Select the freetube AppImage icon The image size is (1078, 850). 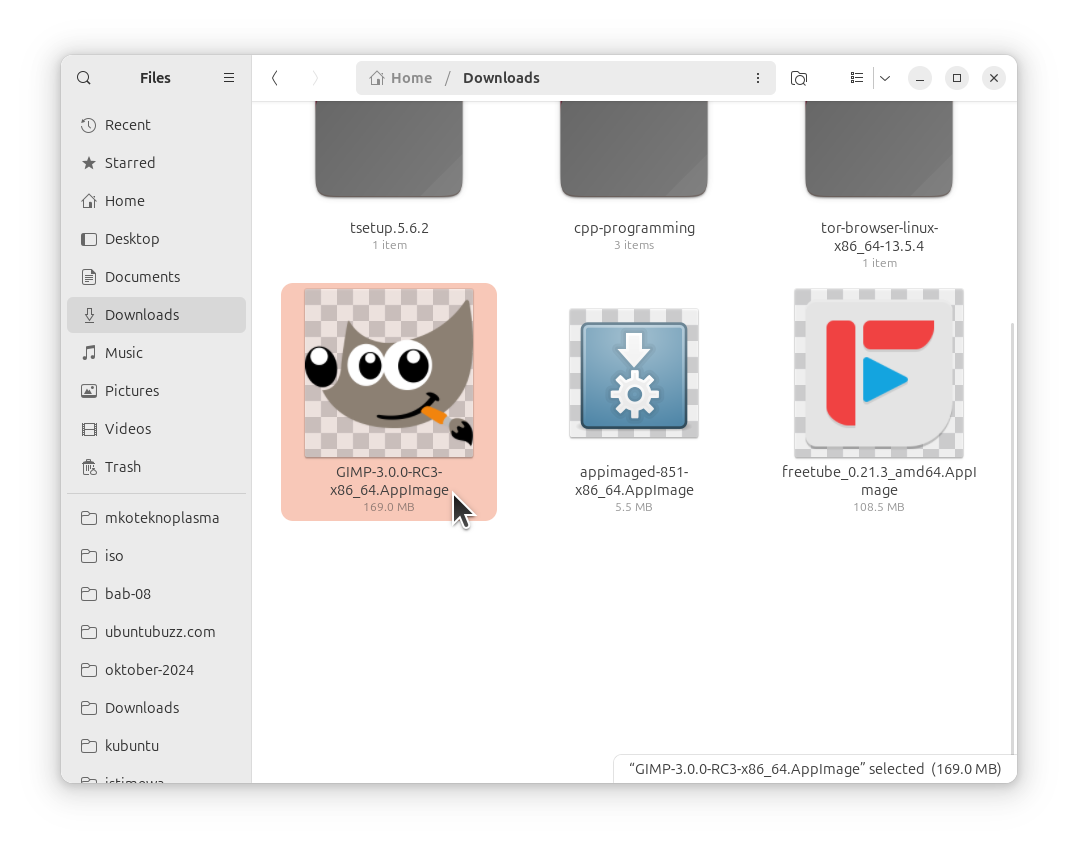pos(879,373)
